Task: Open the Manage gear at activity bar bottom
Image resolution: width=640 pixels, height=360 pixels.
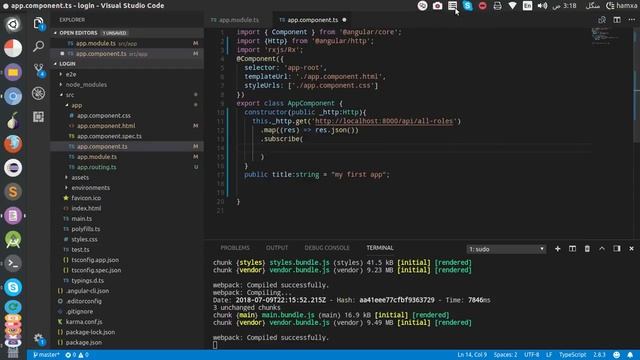Action: pyautogui.click(x=38, y=338)
